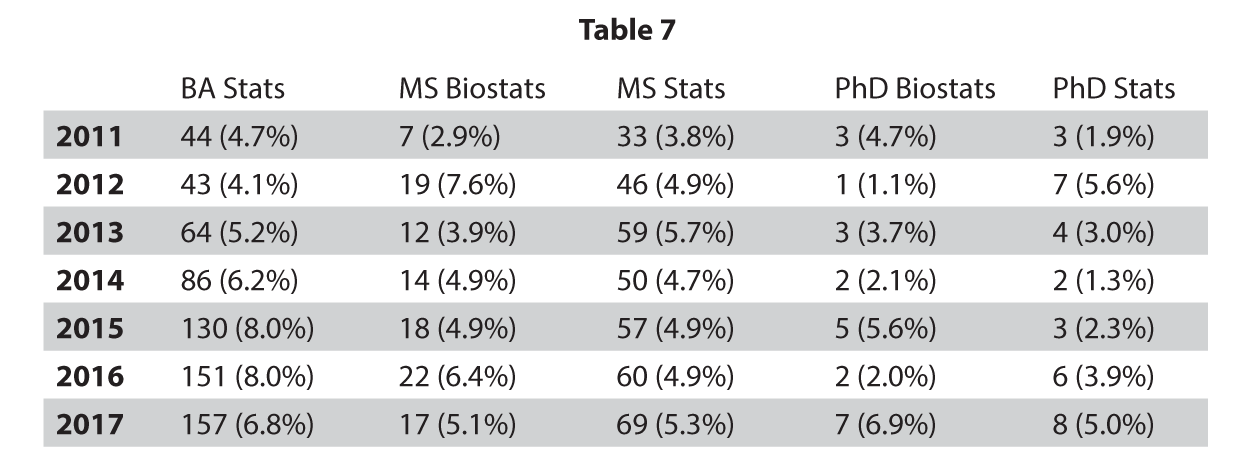This screenshot has height=461, width=1251.
Task: Select the cell showing 7 (6.9%)
Action: [885, 425]
